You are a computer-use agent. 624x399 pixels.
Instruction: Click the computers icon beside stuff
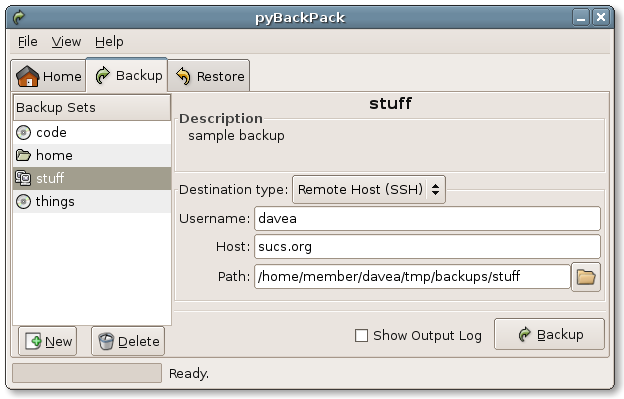pos(23,178)
